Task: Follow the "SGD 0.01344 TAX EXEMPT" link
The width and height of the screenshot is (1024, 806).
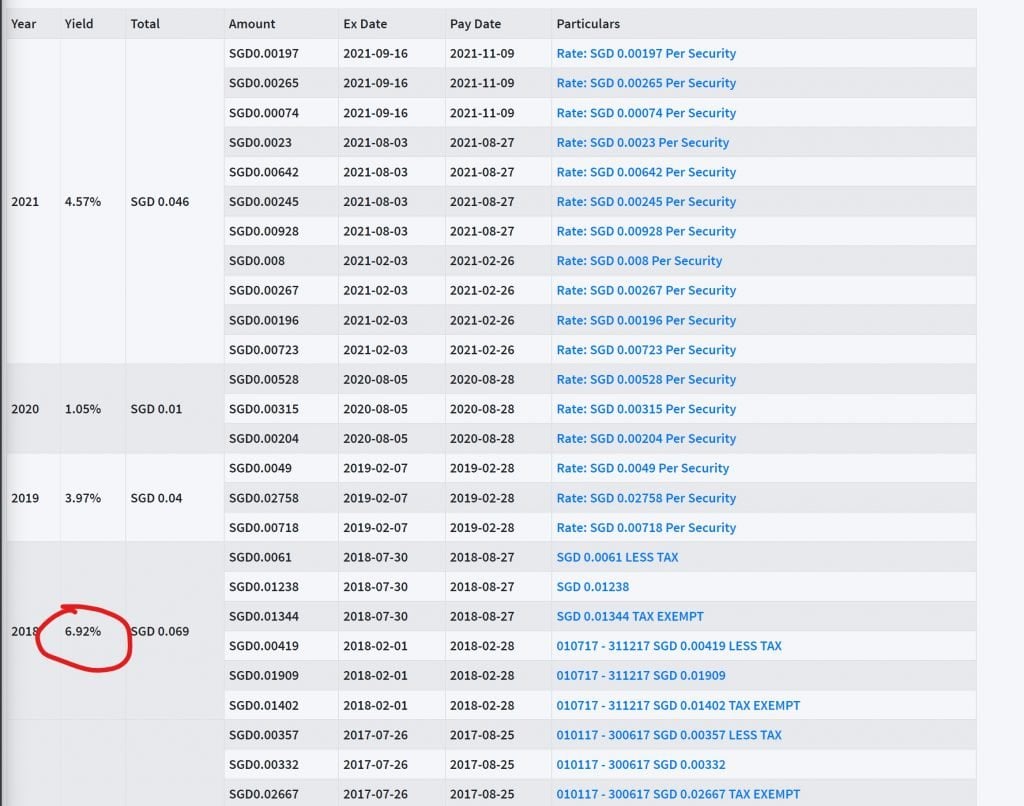Action: point(630,616)
